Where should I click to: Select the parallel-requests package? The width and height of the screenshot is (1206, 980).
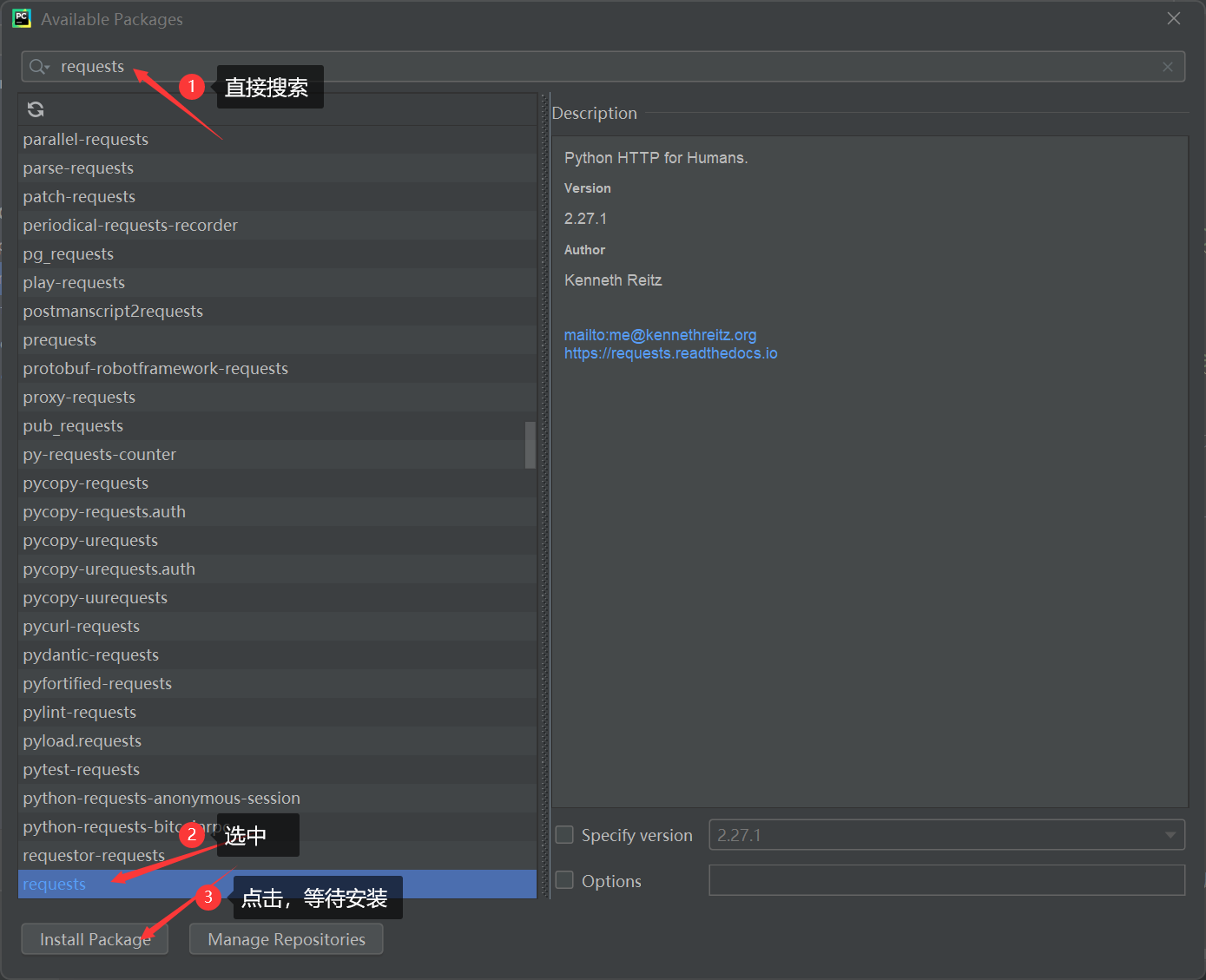pyautogui.click(x=278, y=140)
